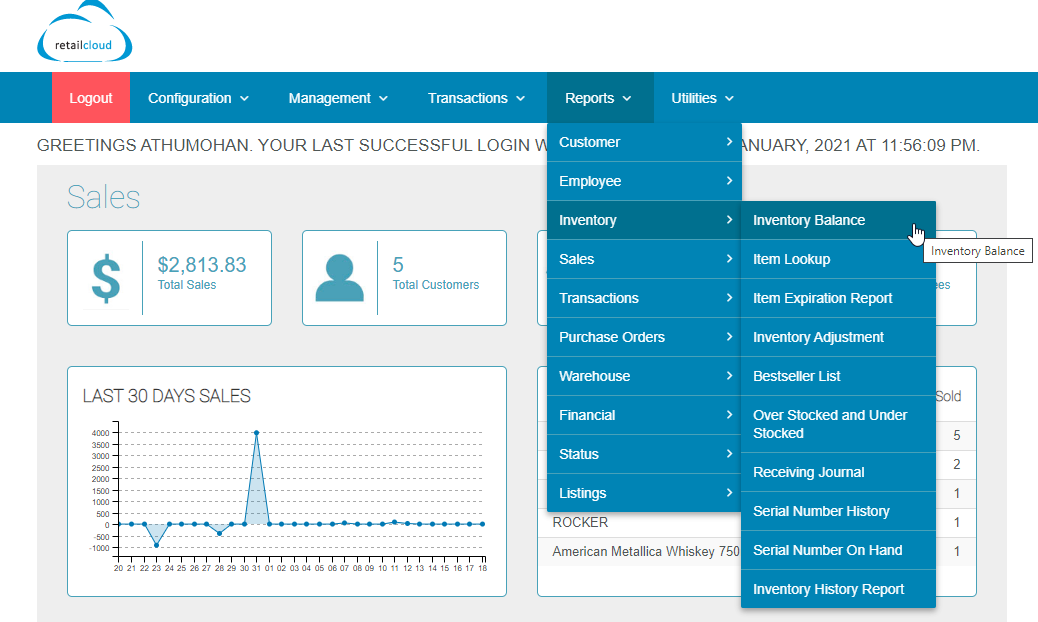Click the LAST 30 DAYS SALES heading
Screen dimensions: 1038x622
pos(167,396)
